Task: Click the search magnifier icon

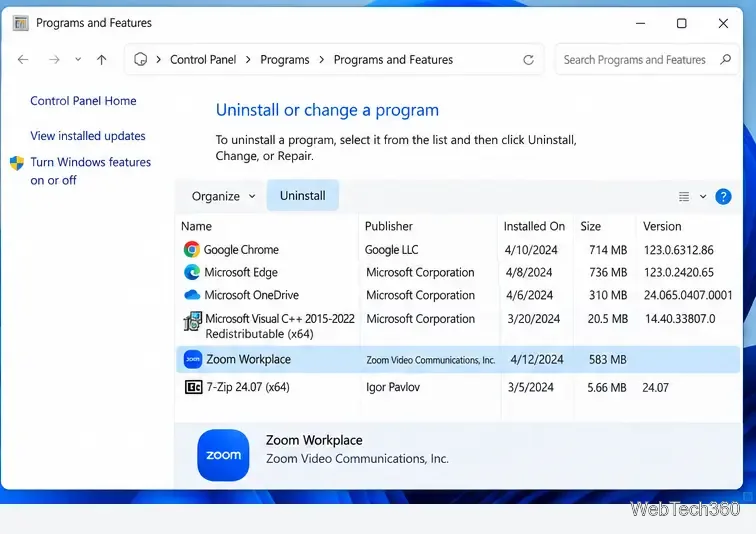Action: 726,59
